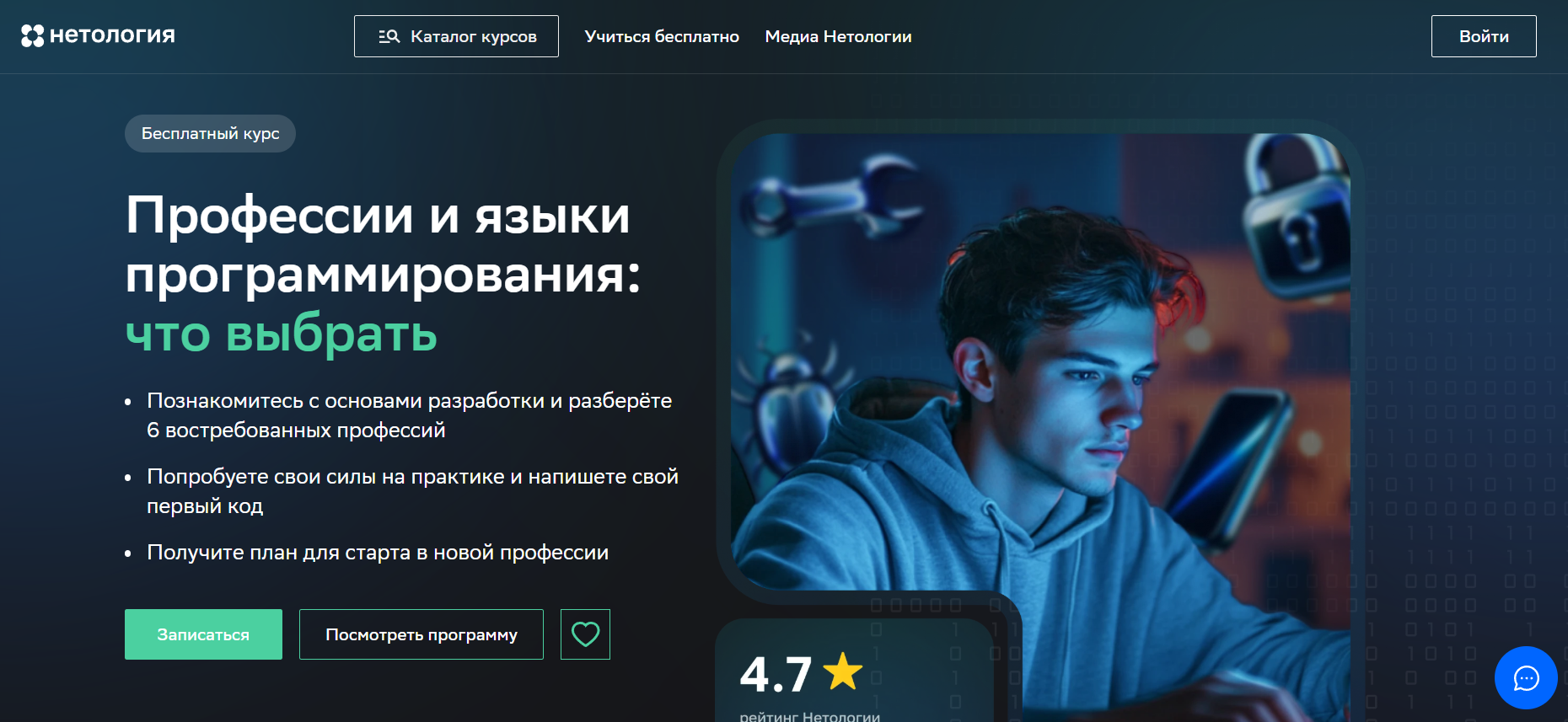Click the нетология wordmark text
Viewport: 1568px width, 722px height.
pyautogui.click(x=112, y=35)
